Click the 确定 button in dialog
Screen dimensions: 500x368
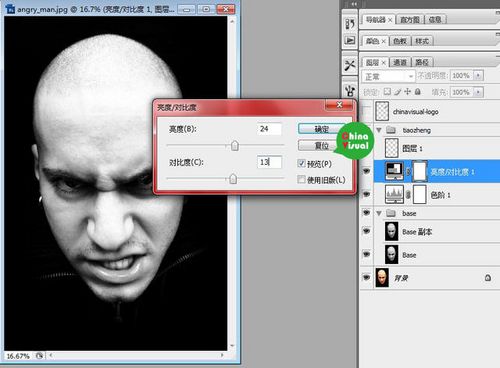[x=321, y=129]
